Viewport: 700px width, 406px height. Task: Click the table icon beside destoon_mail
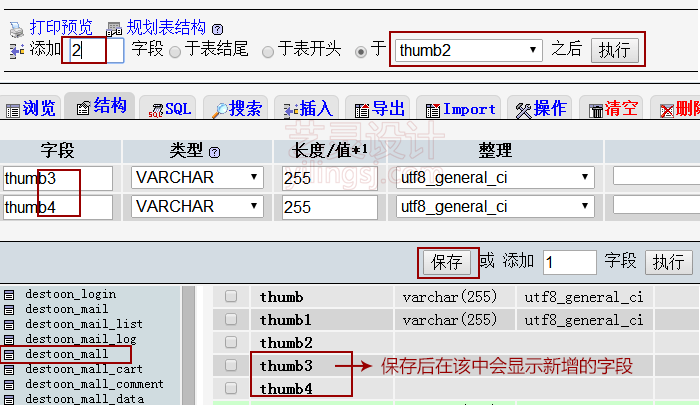pyautogui.click(x=9, y=310)
